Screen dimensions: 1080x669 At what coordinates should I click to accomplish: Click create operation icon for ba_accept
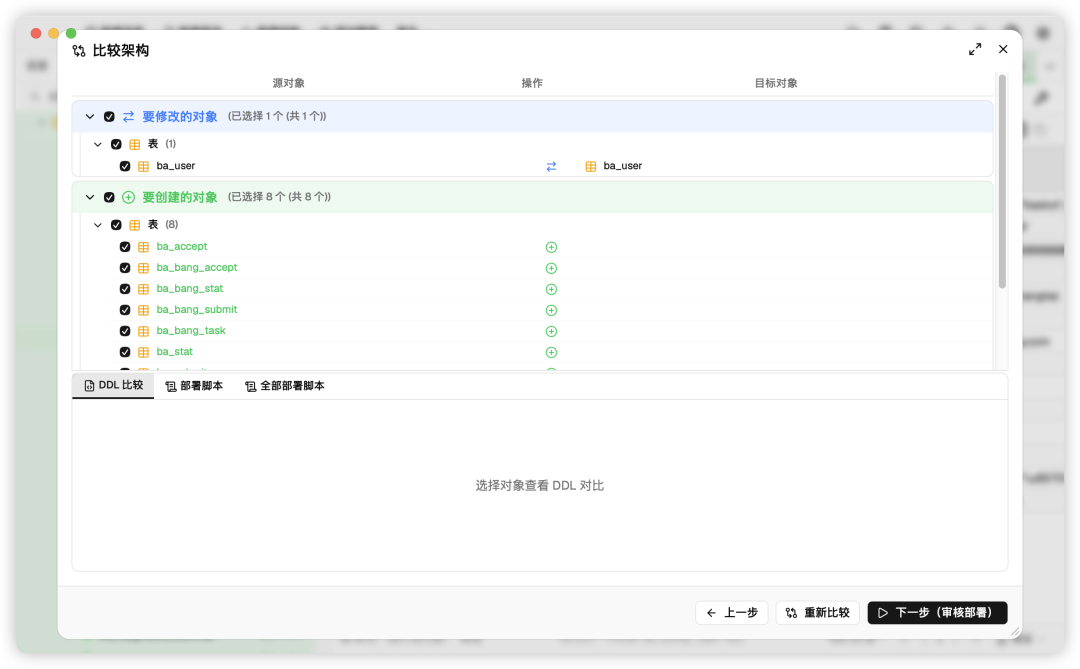[x=551, y=247]
